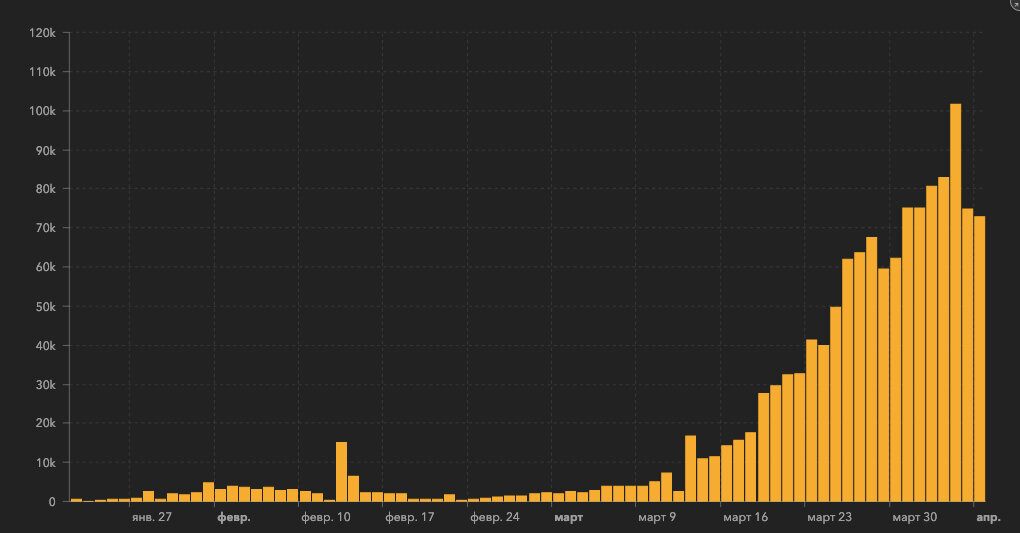
Task: Select the '60k' y-axis value
Action: 46,267
